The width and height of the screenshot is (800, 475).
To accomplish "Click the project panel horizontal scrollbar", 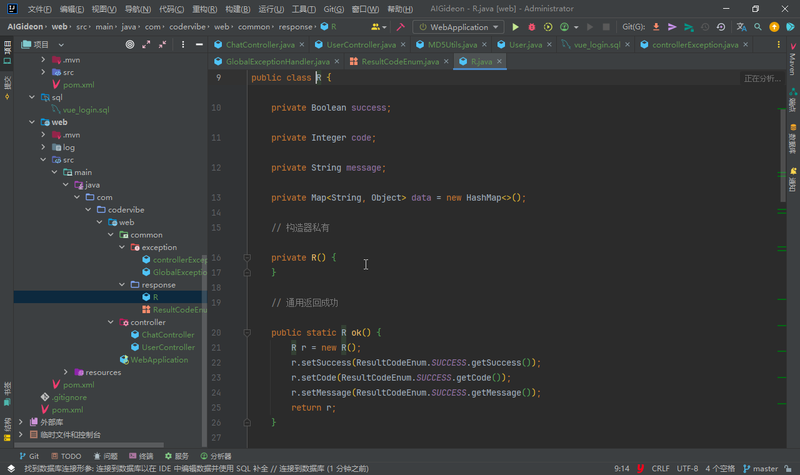I will coord(89,445).
